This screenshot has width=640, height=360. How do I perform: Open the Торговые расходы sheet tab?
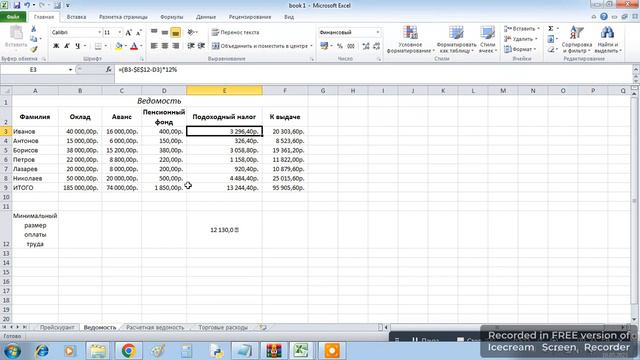[x=223, y=327]
